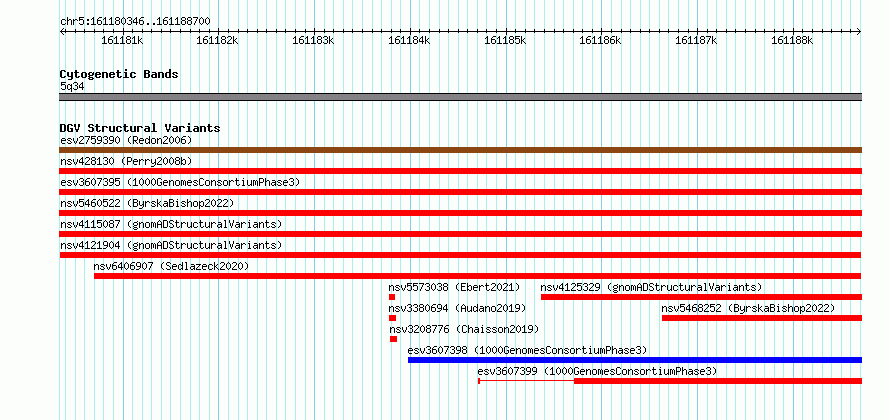Viewport: 890px width, 420px height.
Task: Click the red nsv5468252 variant bar
Action: pos(762,318)
